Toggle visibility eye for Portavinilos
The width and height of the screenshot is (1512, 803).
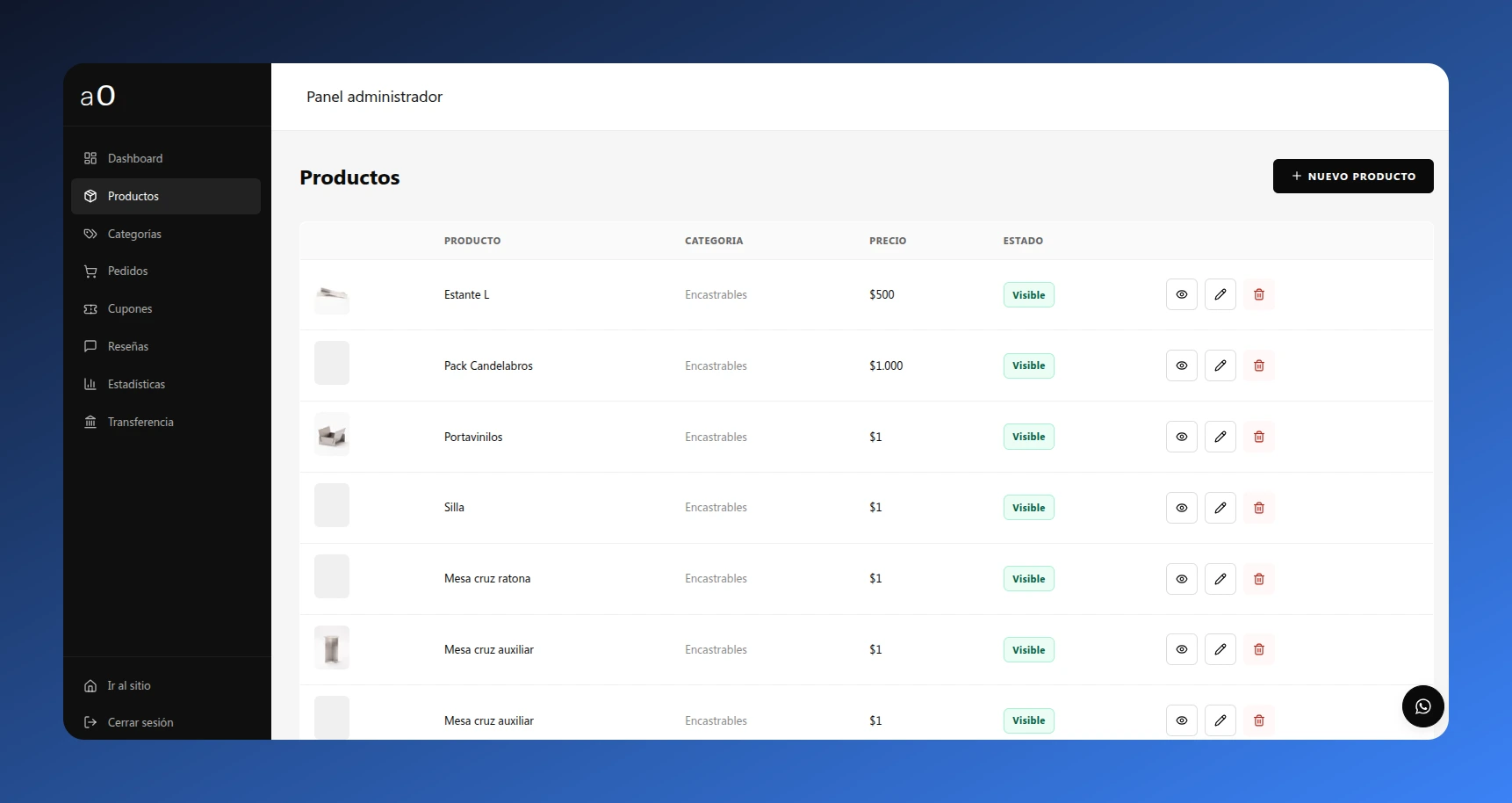[x=1181, y=437]
